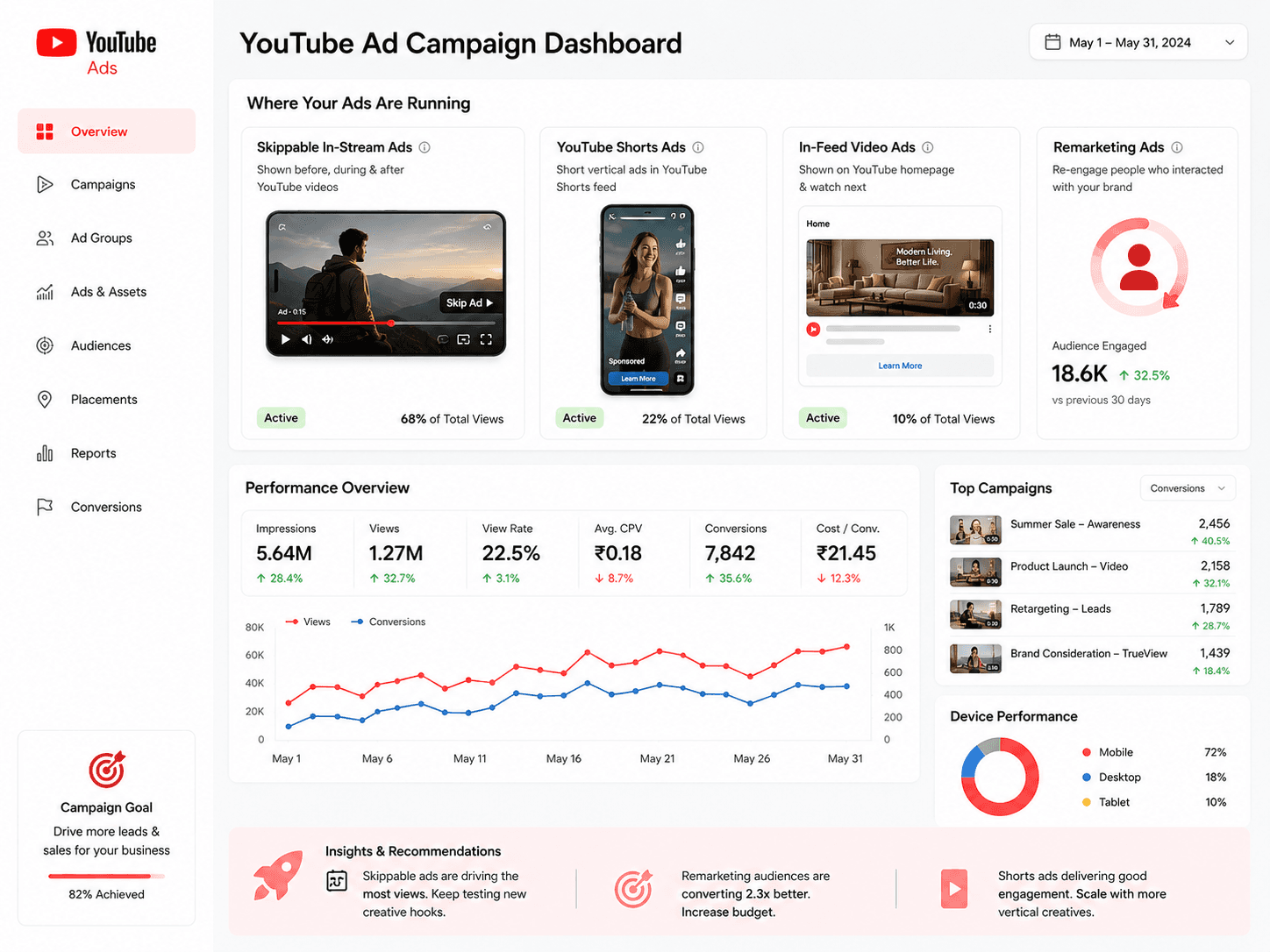Click the Remarketing user profile icon
Screen dimensions: 1270x952
click(1138, 266)
